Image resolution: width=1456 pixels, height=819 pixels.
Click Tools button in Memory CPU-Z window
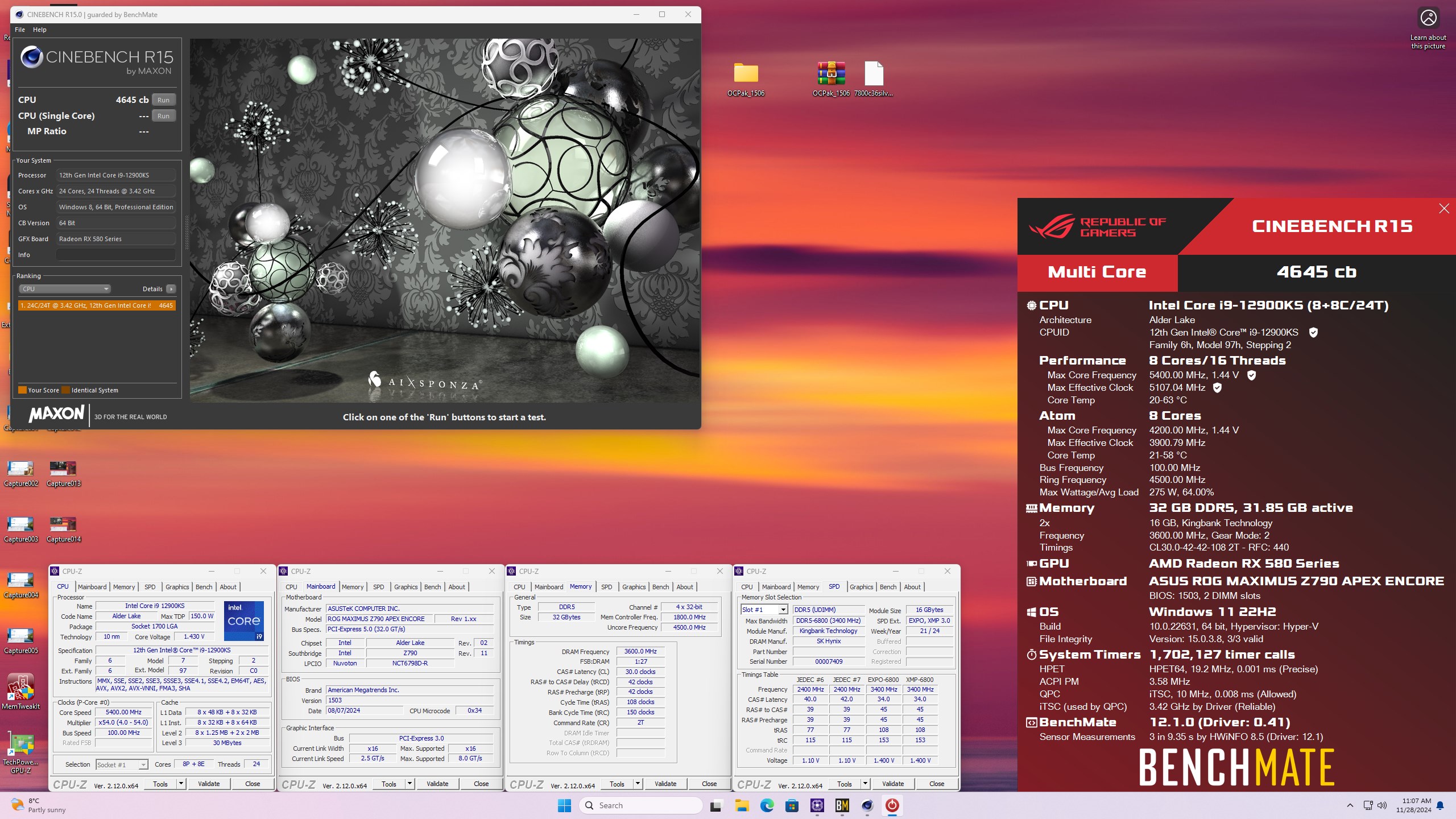click(x=617, y=784)
